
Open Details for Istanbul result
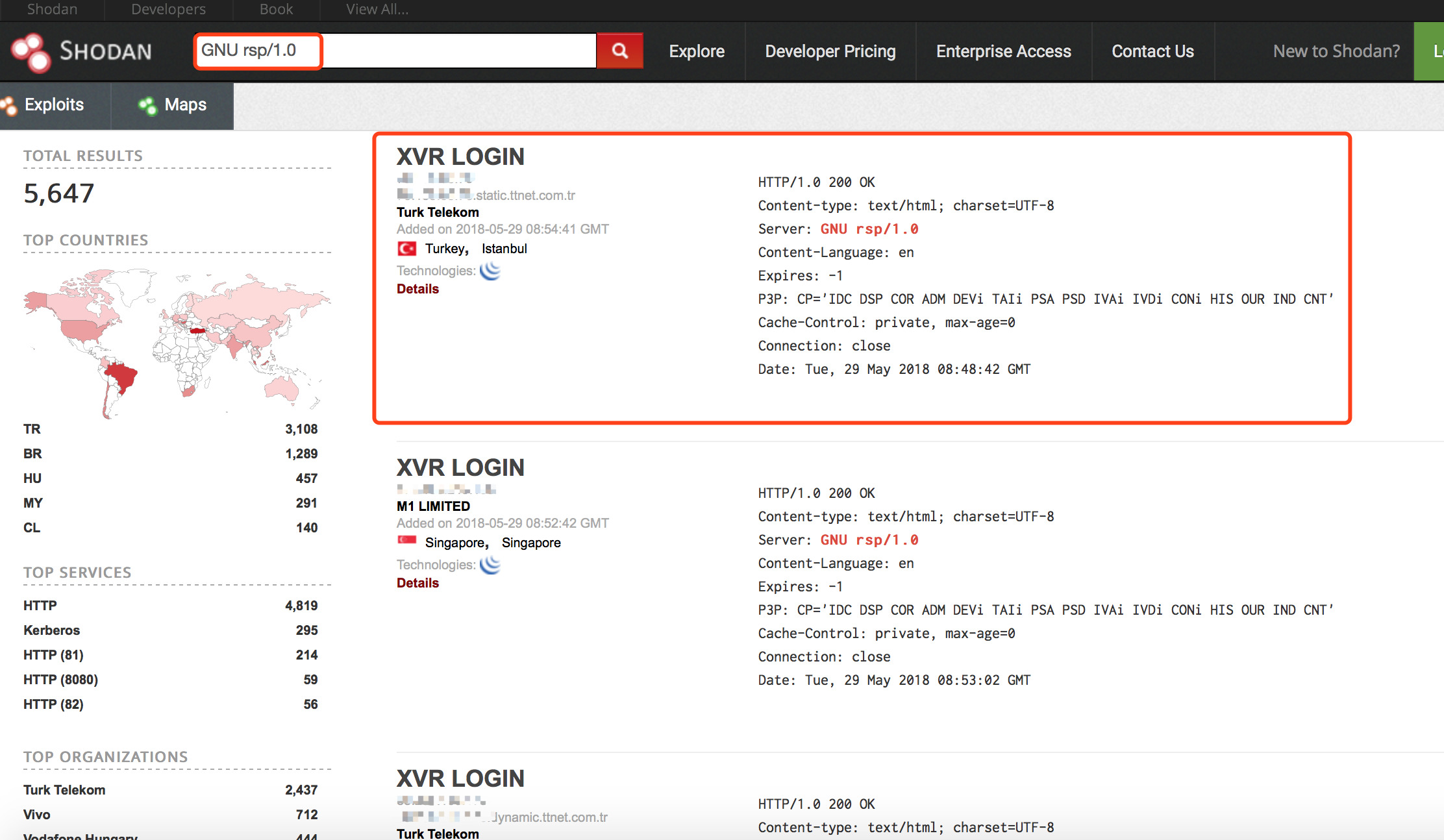click(x=417, y=289)
